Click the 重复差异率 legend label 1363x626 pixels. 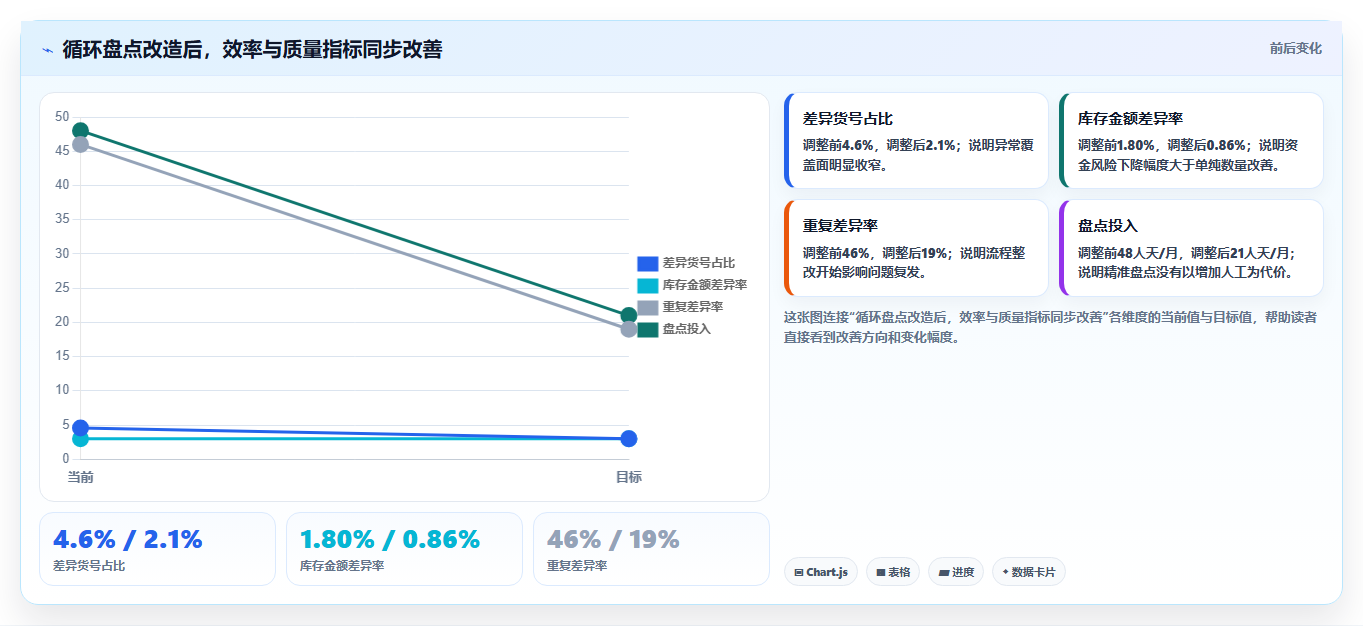pos(693,307)
